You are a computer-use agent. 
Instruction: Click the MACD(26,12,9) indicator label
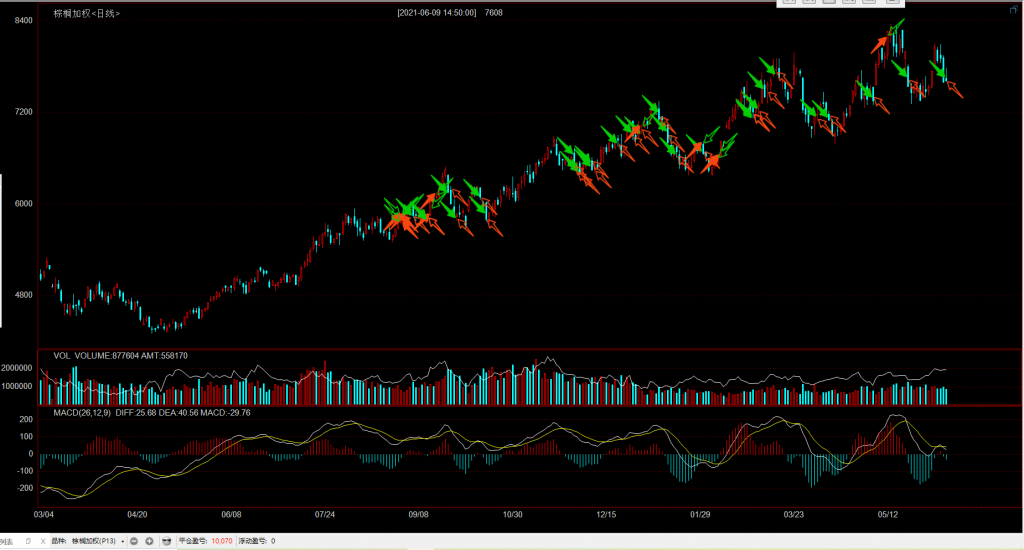[82, 412]
